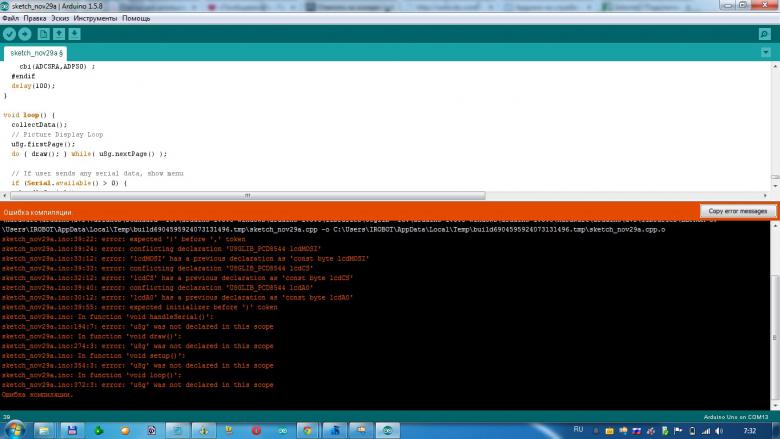The image size is (780, 439).
Task: Open the Файл menu
Action: click(x=10, y=18)
